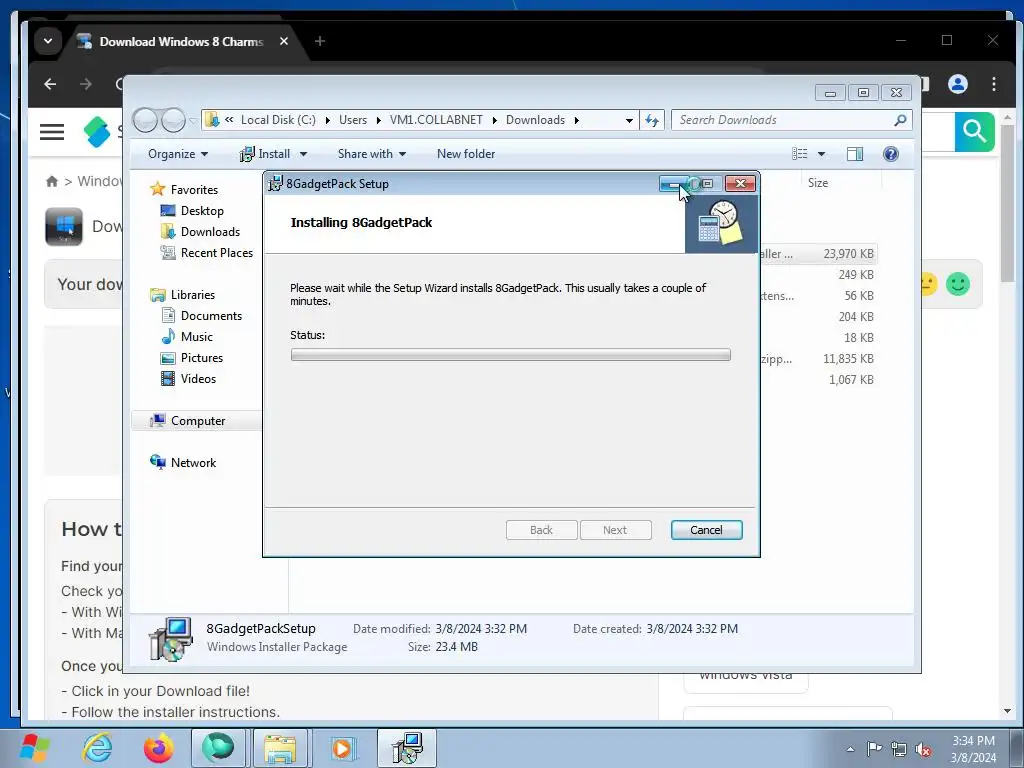Click Cancel in the 8GadgetPack Setup dialog

click(706, 530)
